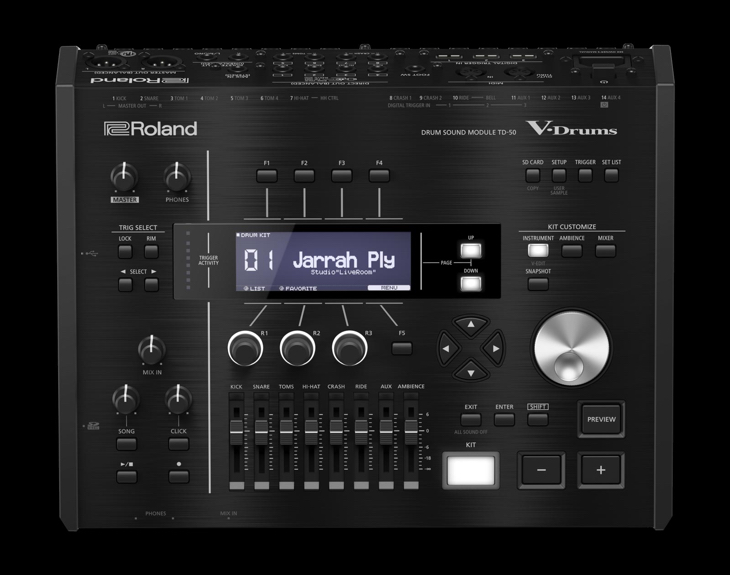
Task: Open the AMBIENCE kit customize button
Action: (572, 250)
